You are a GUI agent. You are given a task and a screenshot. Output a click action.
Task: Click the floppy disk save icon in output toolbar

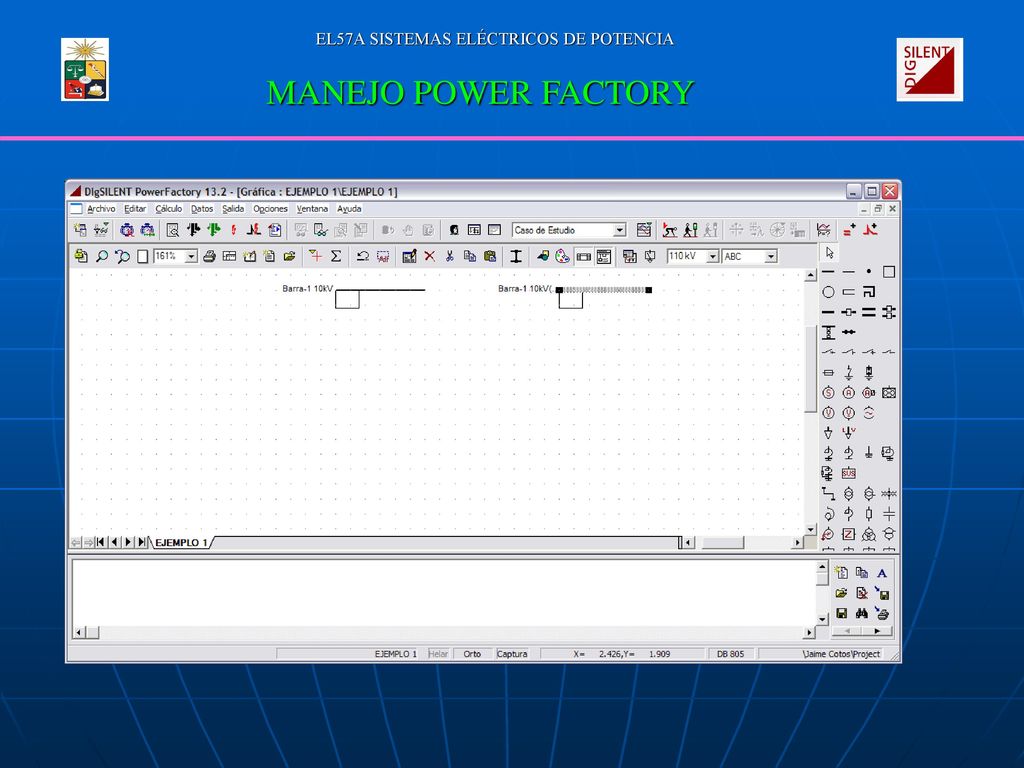coord(841,613)
